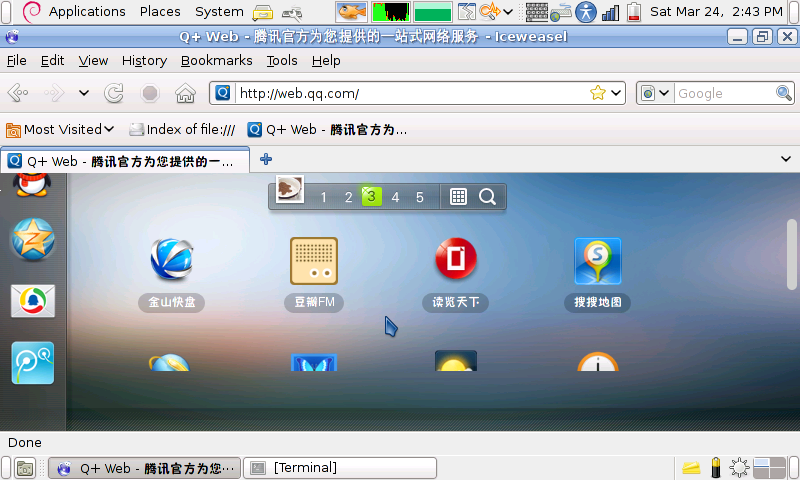Bookmark this page with the star

click(597, 93)
